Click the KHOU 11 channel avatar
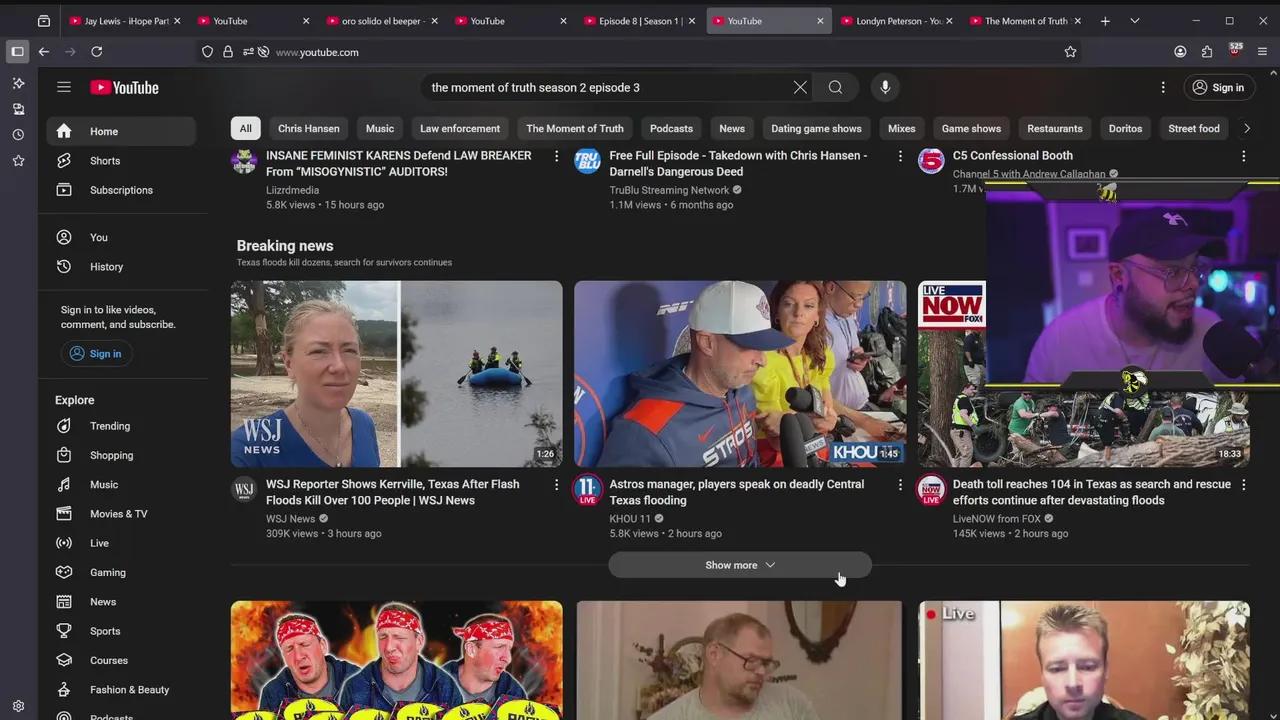1280x720 pixels. [x=587, y=488]
